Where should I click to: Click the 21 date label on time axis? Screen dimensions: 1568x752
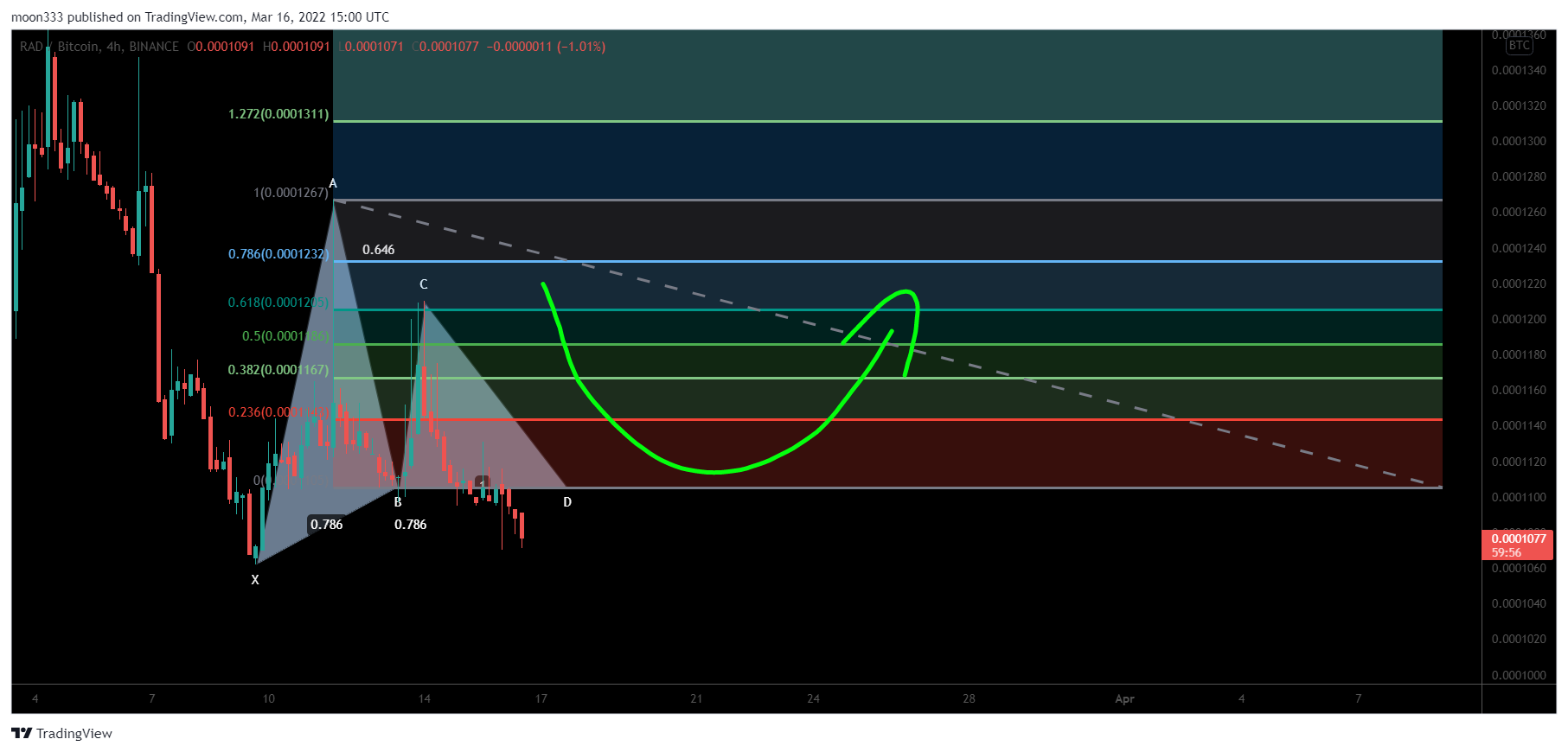pyautogui.click(x=696, y=699)
